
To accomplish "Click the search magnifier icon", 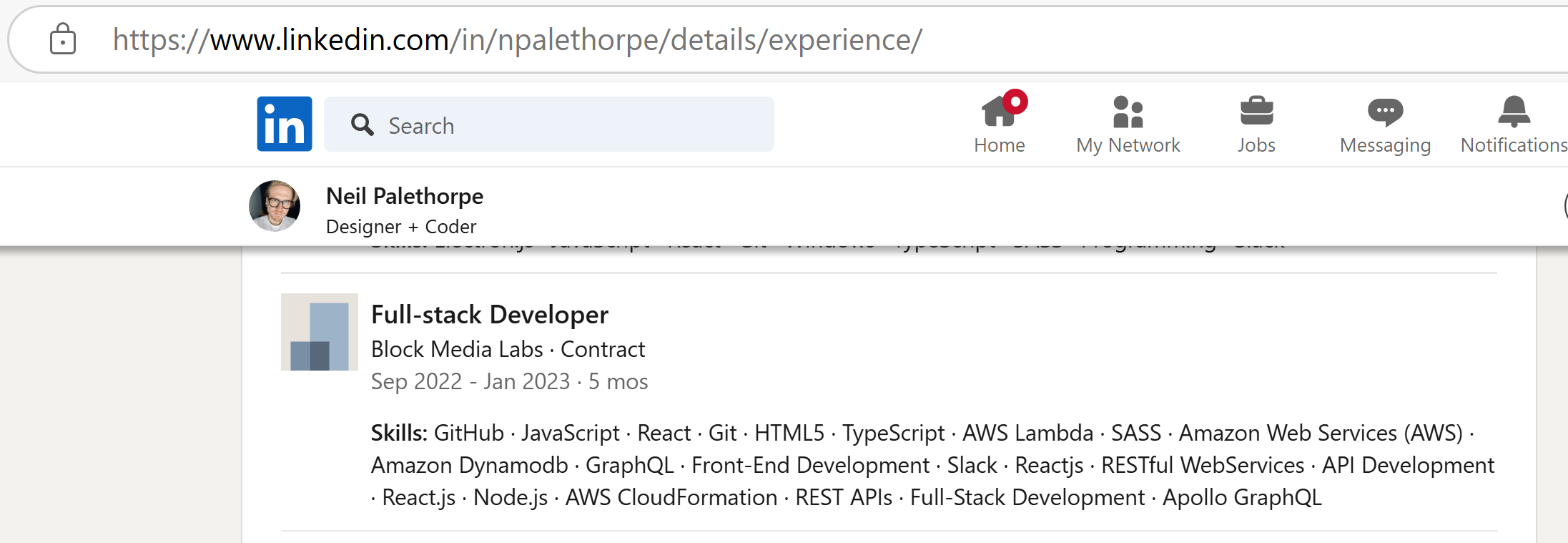I will tap(363, 124).
